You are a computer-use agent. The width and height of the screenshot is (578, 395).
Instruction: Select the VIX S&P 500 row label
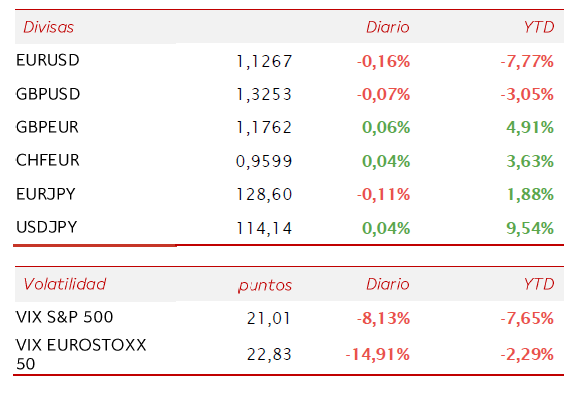pyautogui.click(x=64, y=317)
